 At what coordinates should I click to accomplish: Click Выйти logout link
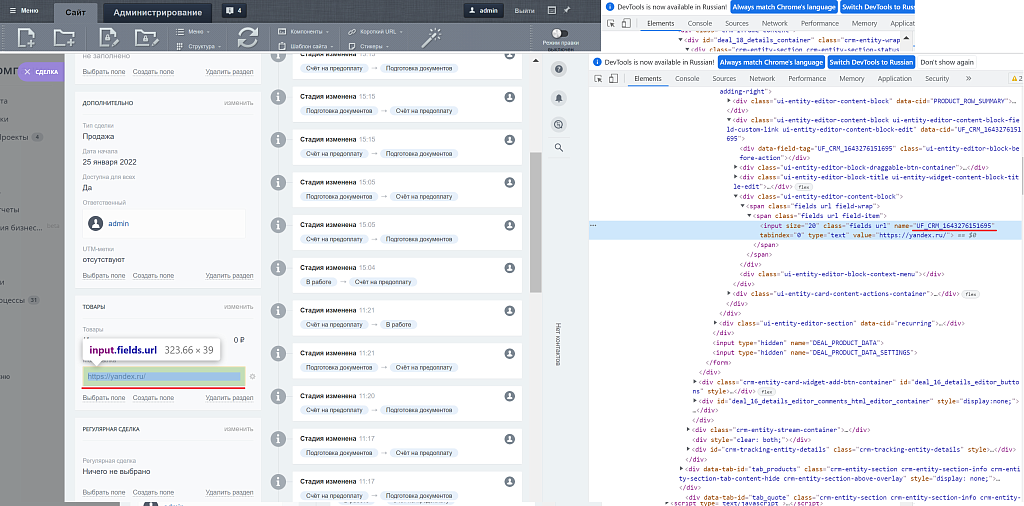coord(524,11)
